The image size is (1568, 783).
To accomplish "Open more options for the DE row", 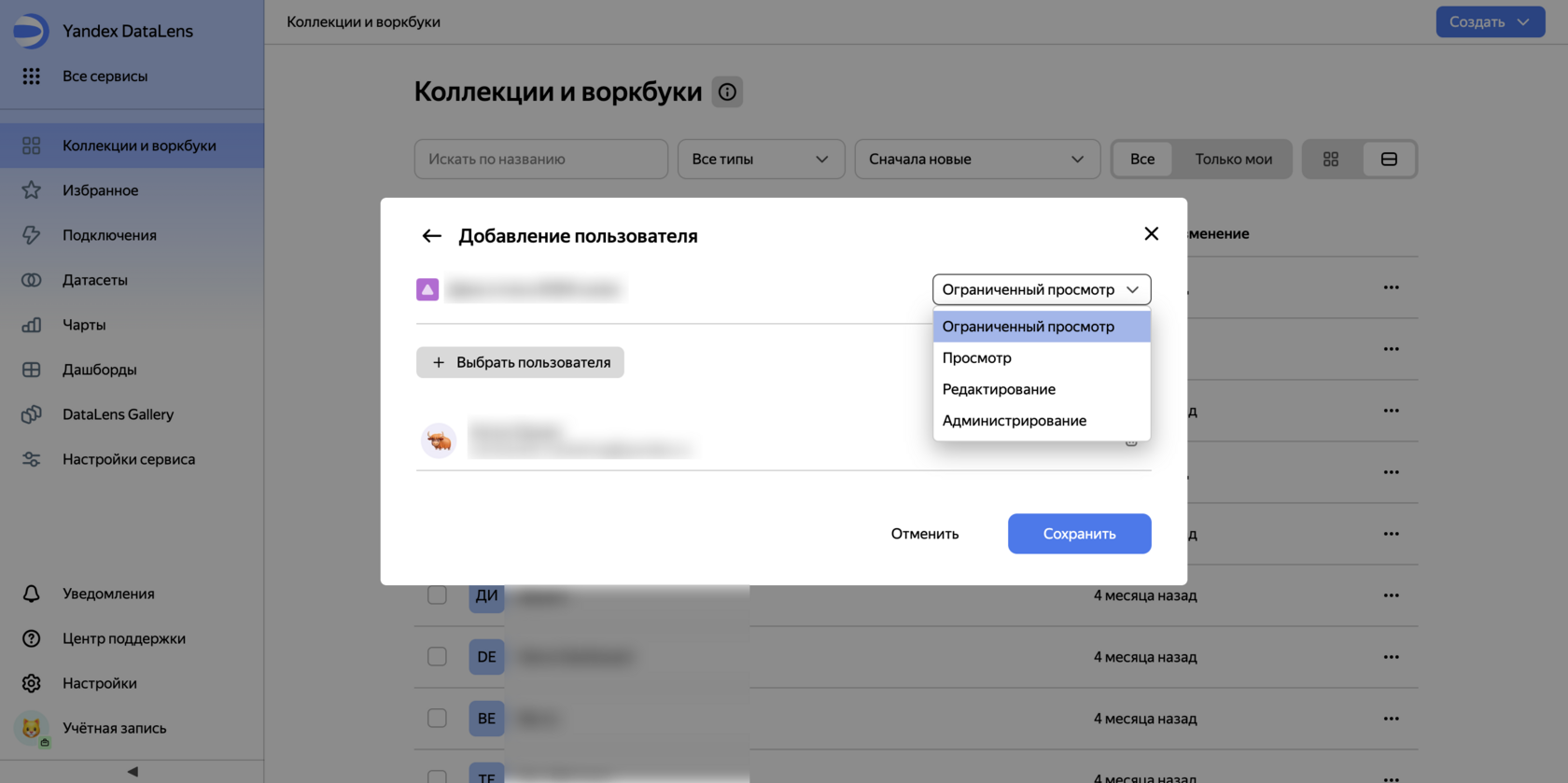I will [1392, 657].
